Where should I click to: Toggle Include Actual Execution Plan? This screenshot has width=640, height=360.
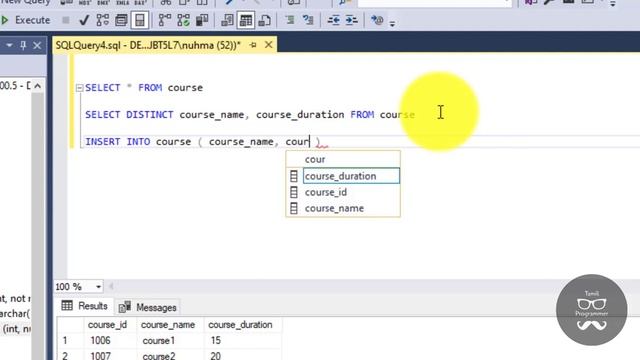click(165, 20)
